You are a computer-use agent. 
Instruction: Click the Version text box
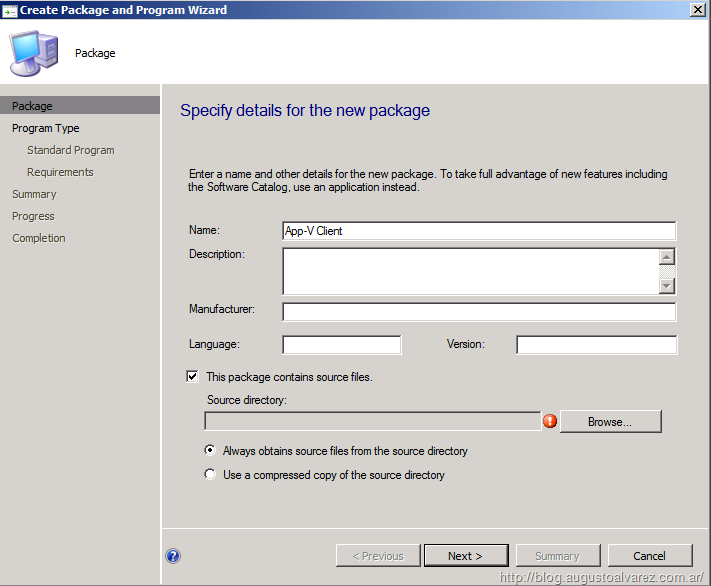[596, 345]
